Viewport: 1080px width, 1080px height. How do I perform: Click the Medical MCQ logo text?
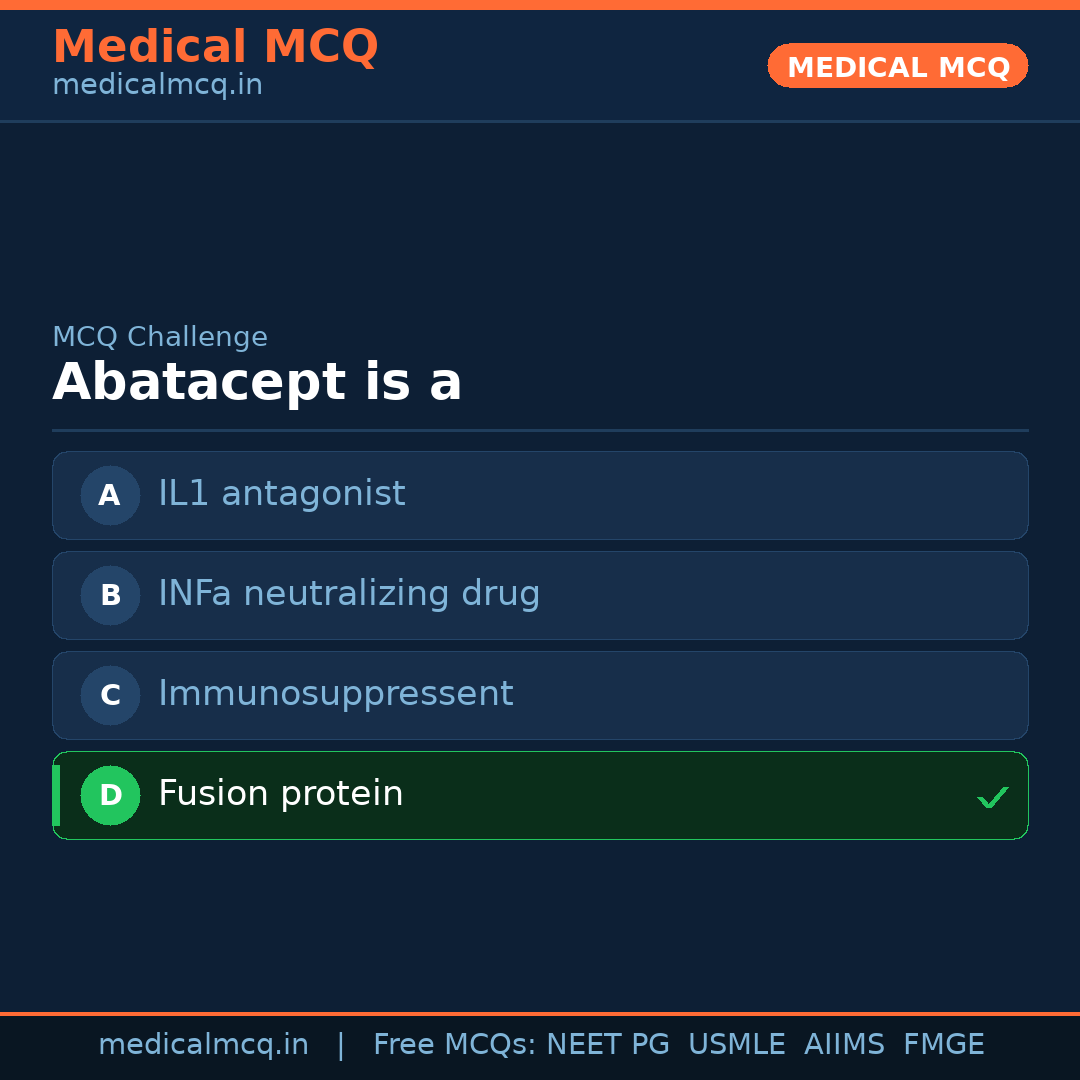[x=215, y=46]
